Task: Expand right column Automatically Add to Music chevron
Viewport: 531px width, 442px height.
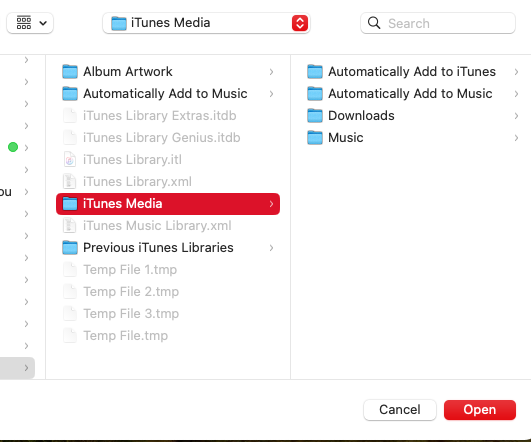Action: click(516, 94)
